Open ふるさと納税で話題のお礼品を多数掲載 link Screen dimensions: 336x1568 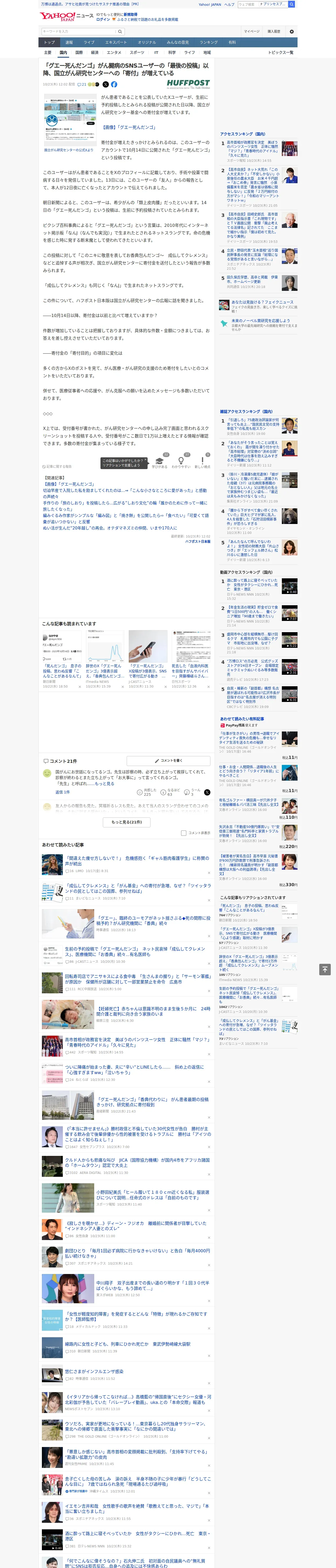148,20
